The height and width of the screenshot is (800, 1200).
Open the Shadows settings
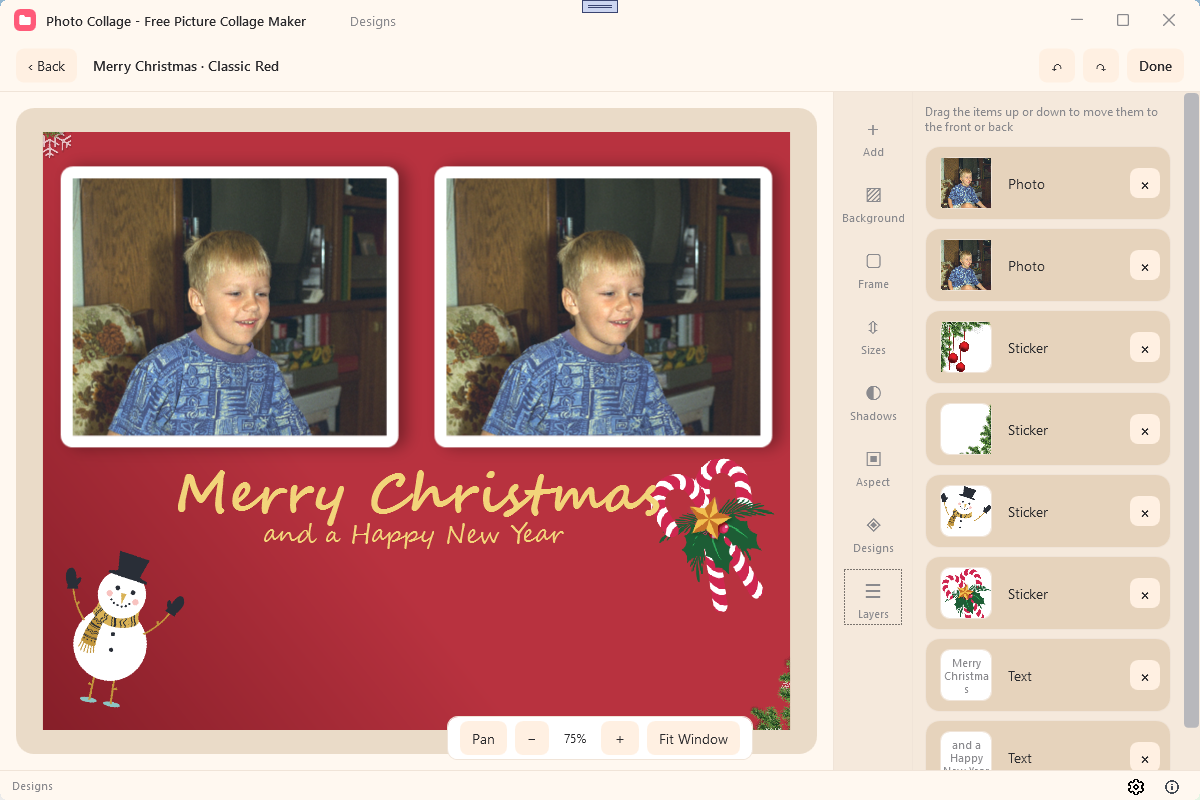coord(873,404)
